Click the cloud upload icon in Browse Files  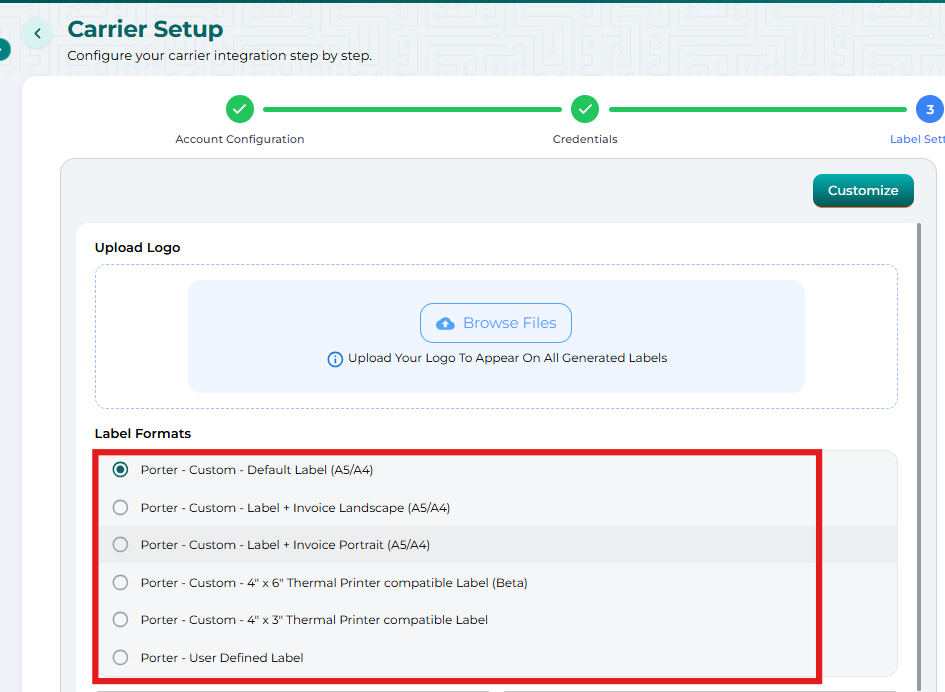point(445,324)
